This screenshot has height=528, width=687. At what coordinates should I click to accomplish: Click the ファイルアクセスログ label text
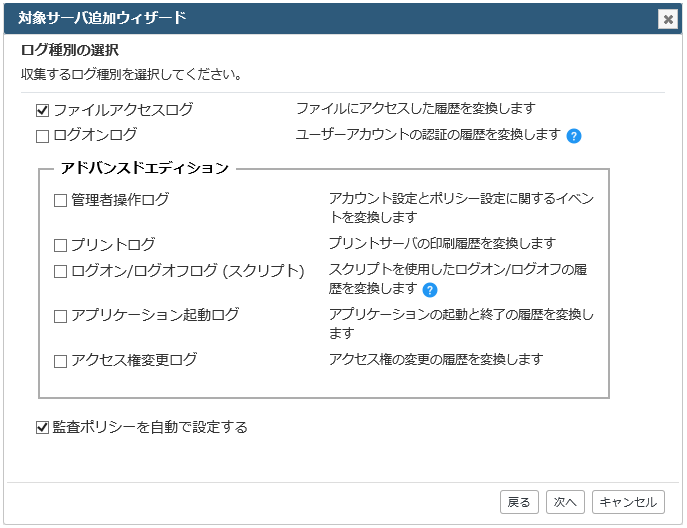[x=123, y=110]
